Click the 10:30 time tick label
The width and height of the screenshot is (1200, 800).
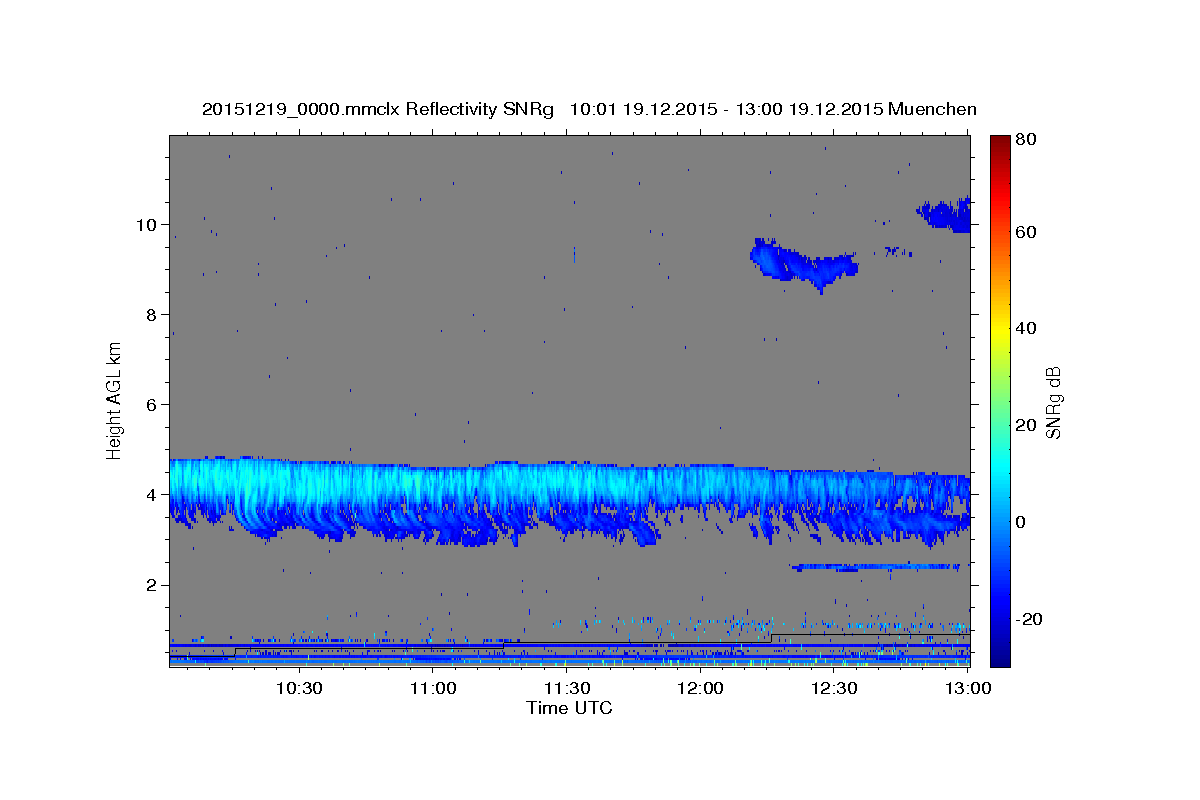[299, 688]
